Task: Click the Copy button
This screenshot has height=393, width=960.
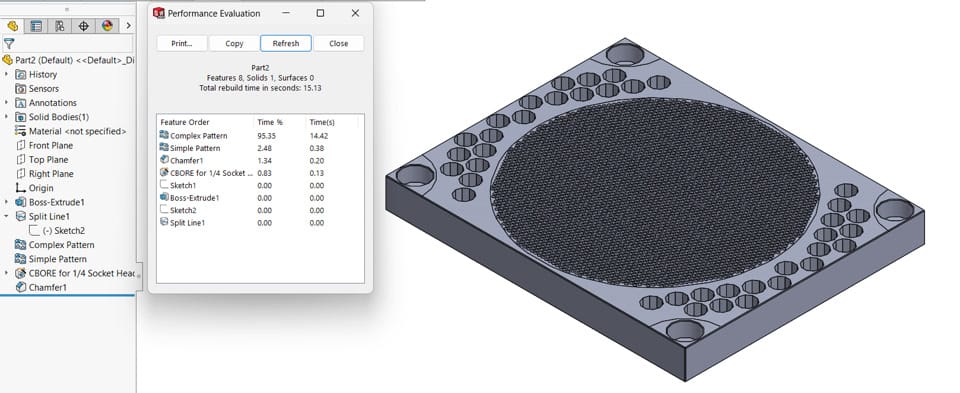Action: coord(234,43)
